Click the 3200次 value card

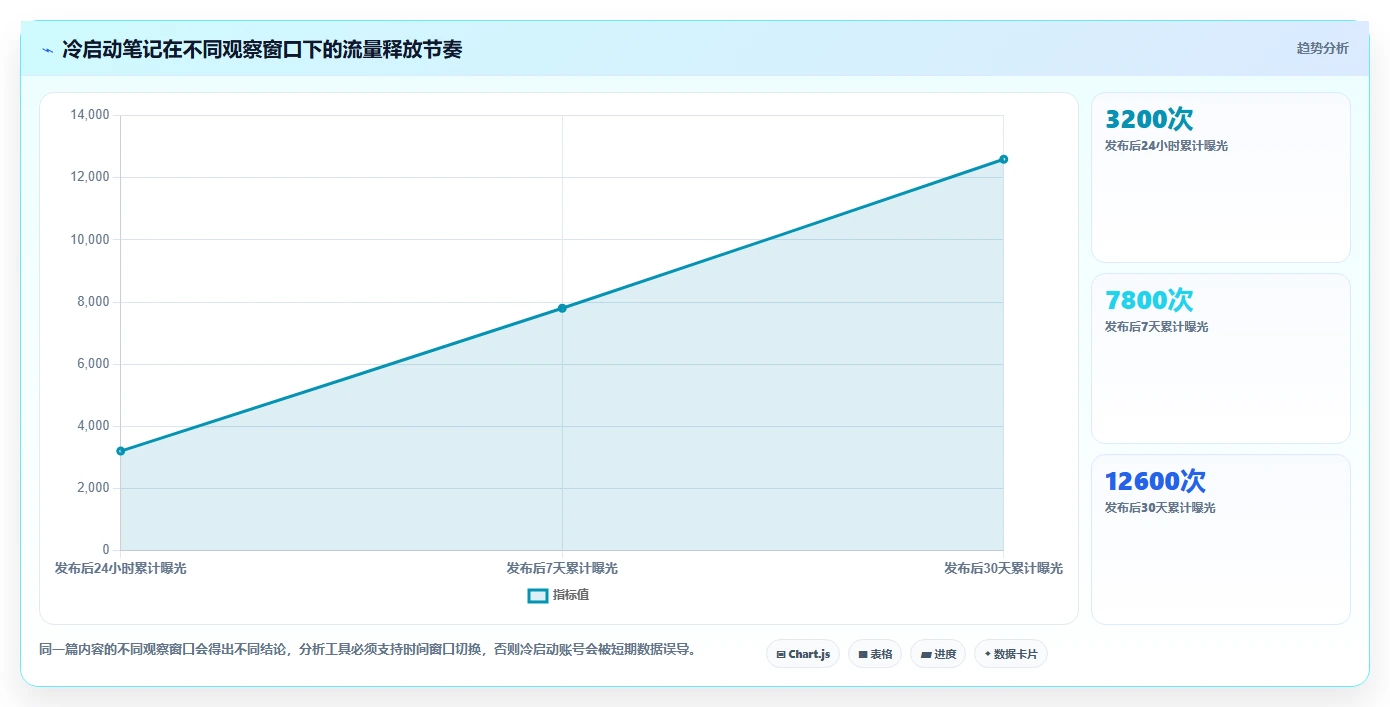[1220, 178]
